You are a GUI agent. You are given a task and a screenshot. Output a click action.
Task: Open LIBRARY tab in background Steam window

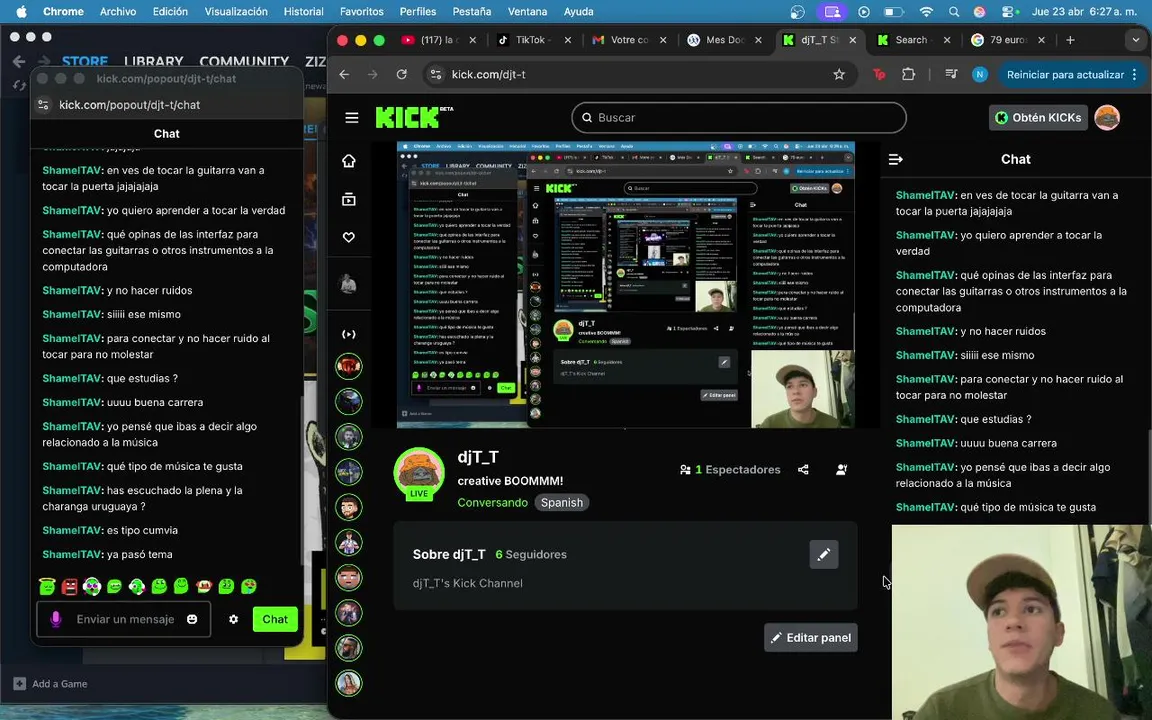coord(154,62)
